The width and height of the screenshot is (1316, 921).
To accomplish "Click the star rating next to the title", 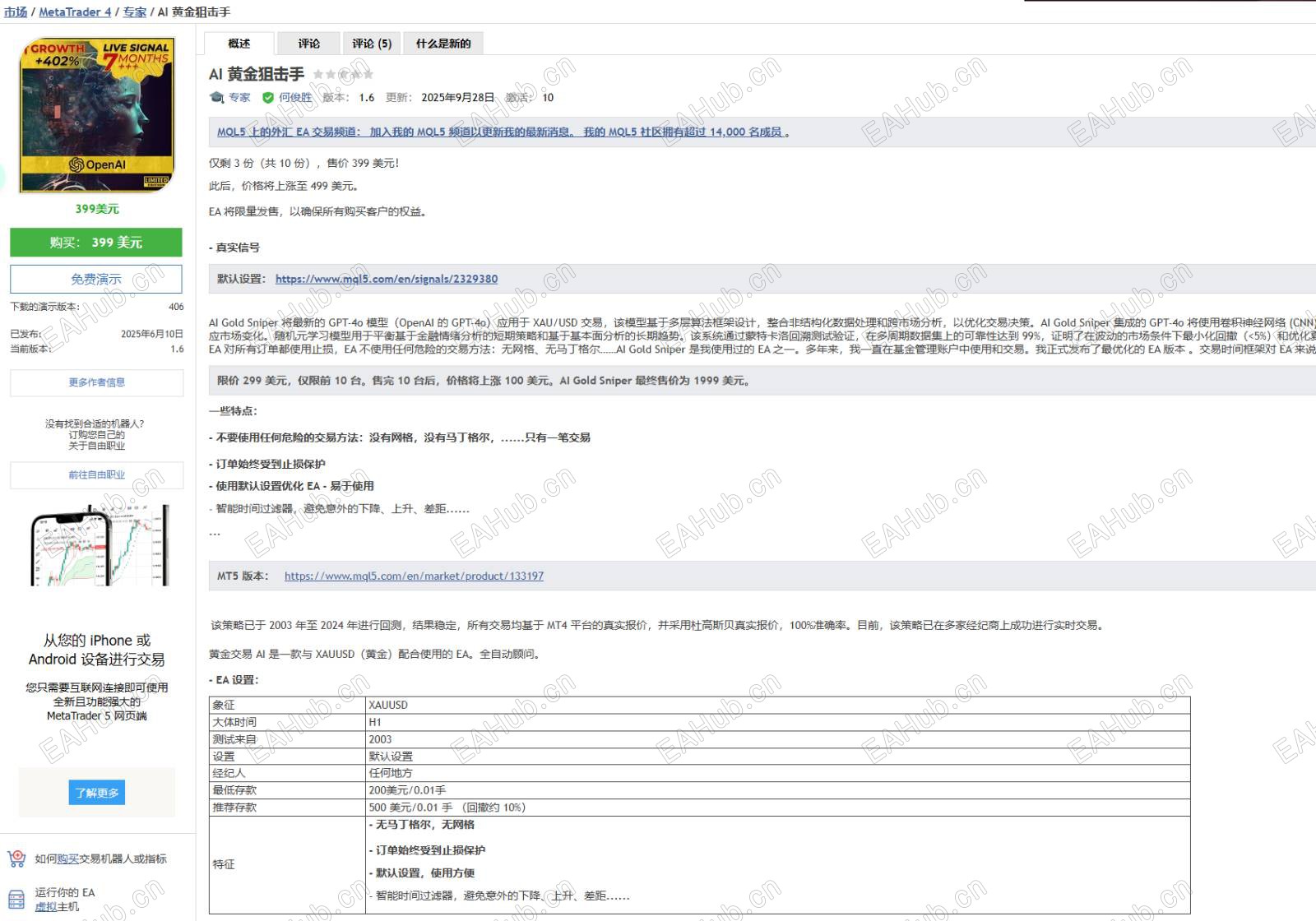I will click(x=343, y=74).
